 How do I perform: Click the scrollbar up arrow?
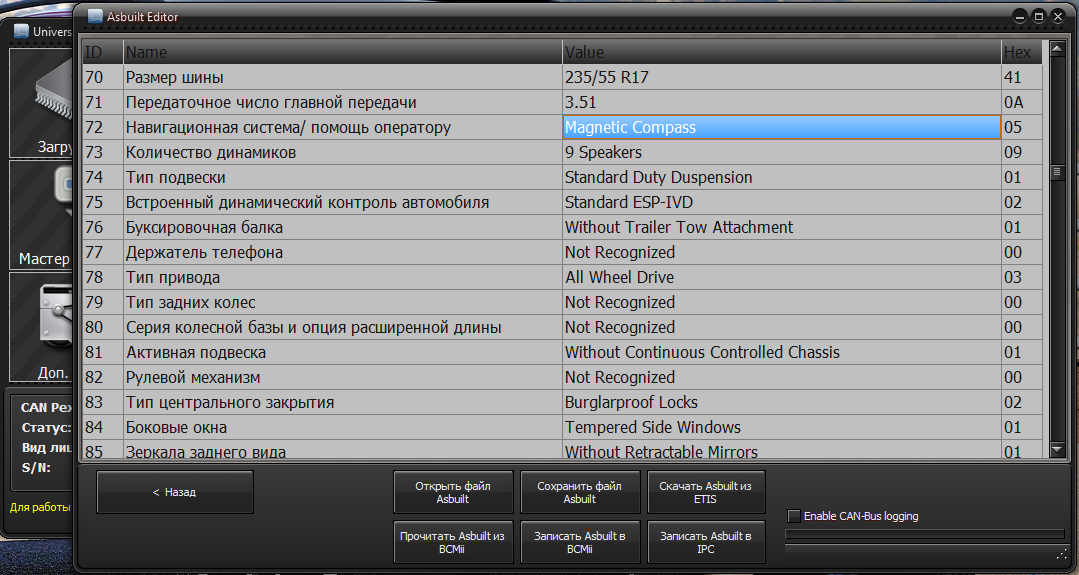pyautogui.click(x=1056, y=50)
